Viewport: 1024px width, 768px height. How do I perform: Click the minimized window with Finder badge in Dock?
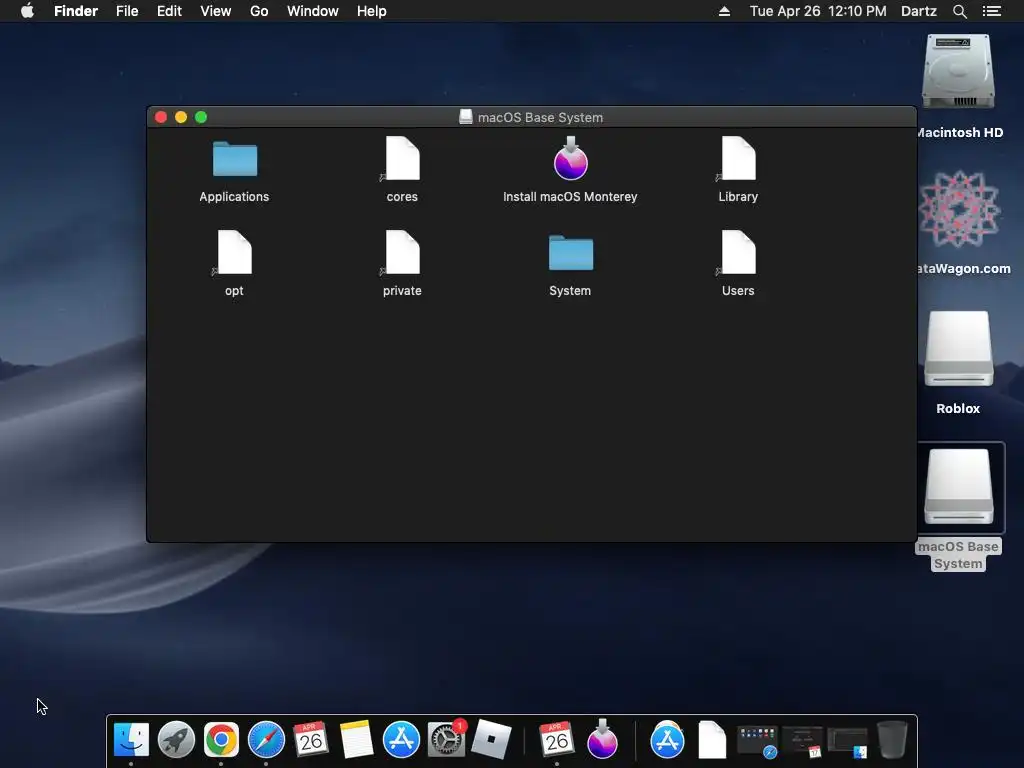click(848, 742)
